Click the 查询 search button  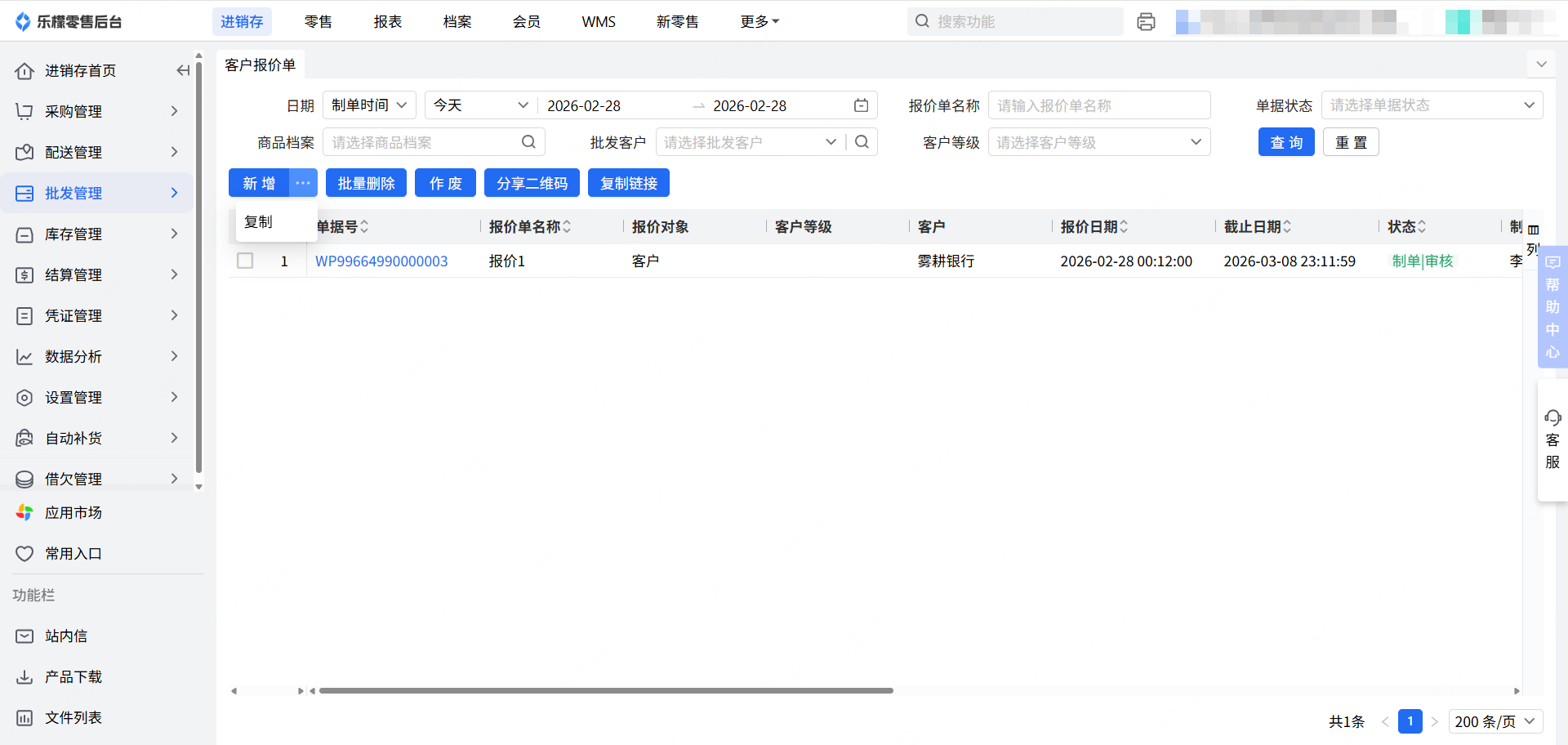coord(1285,142)
